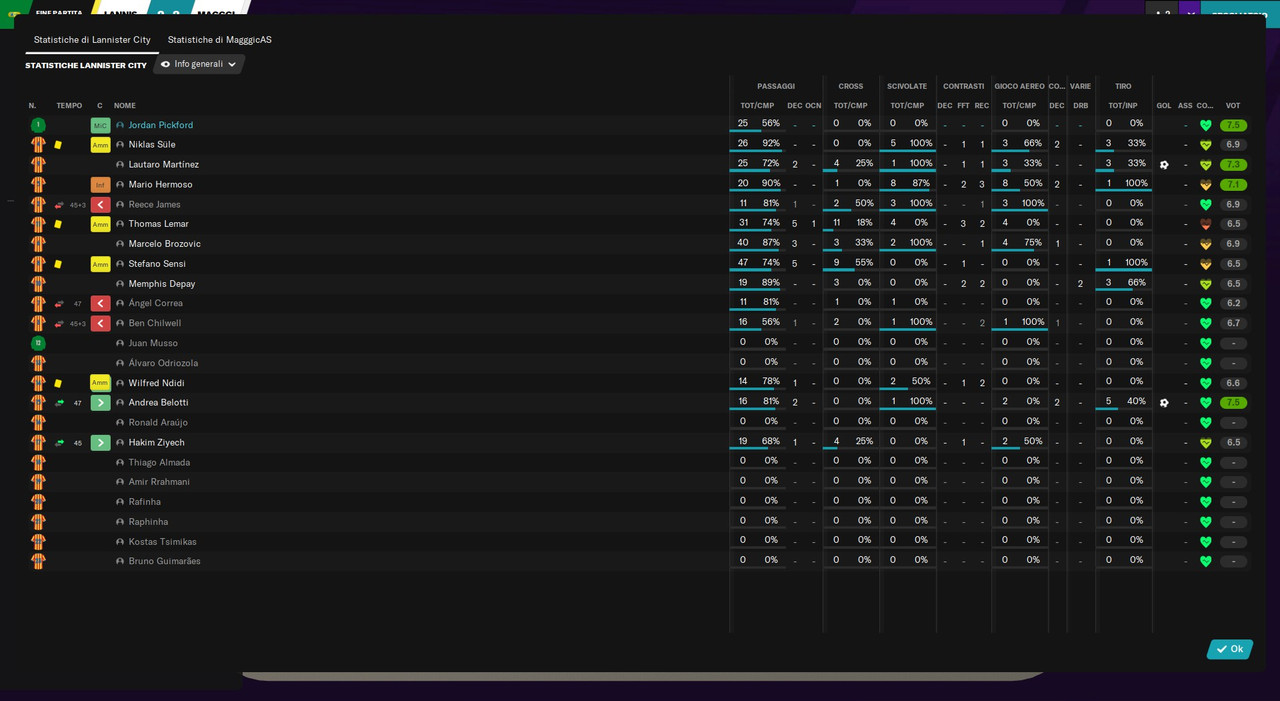The image size is (1280, 701).
Task: Click Mario Hermoso's 87% tackle success value
Action: 921,184
